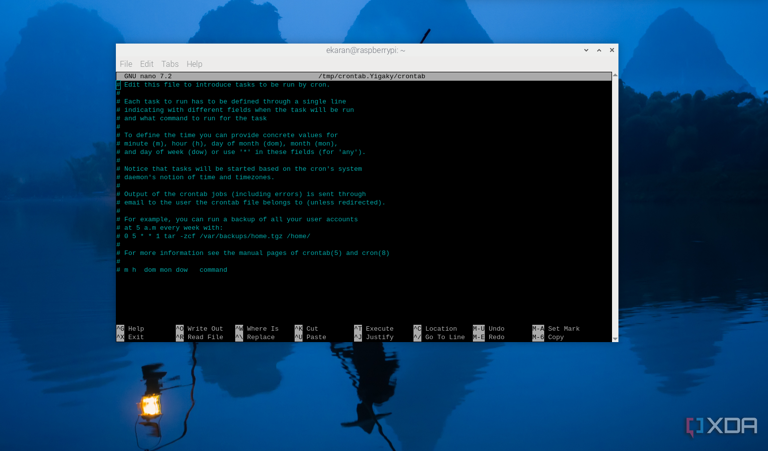
Task: Open the Tabs menu
Action: pos(170,64)
